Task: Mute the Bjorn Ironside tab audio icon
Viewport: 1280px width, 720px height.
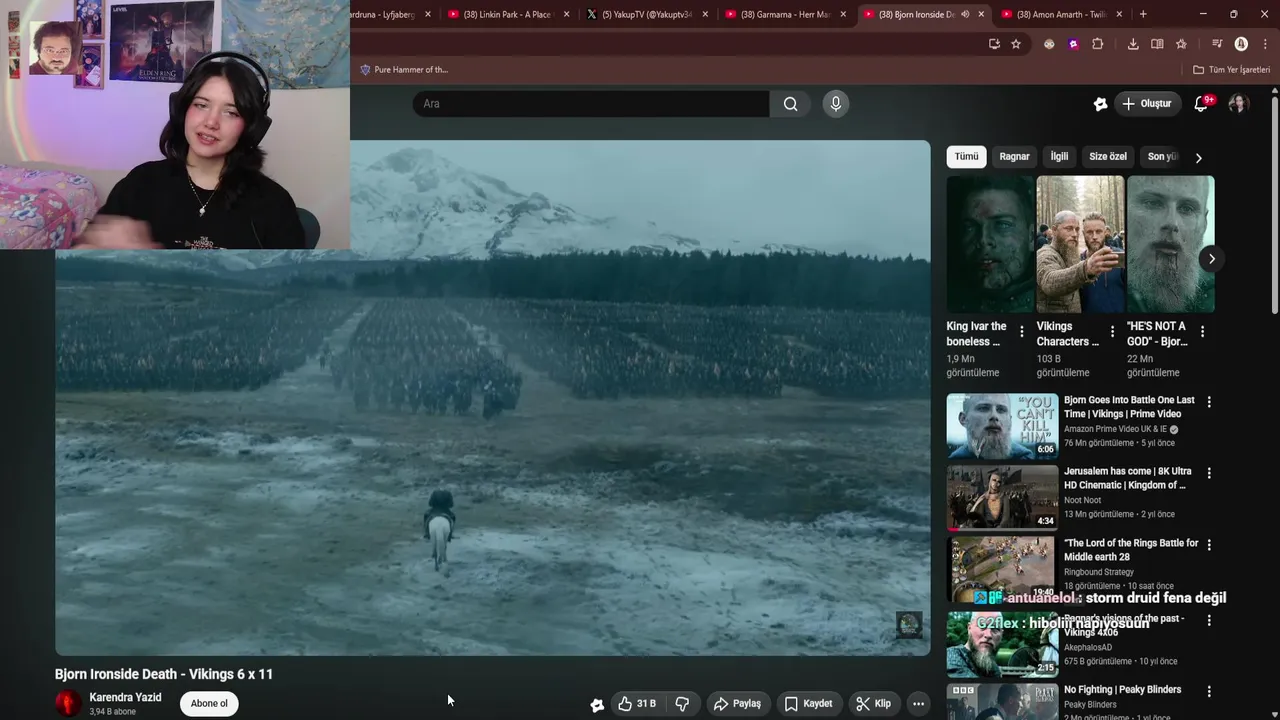Action: [x=964, y=14]
